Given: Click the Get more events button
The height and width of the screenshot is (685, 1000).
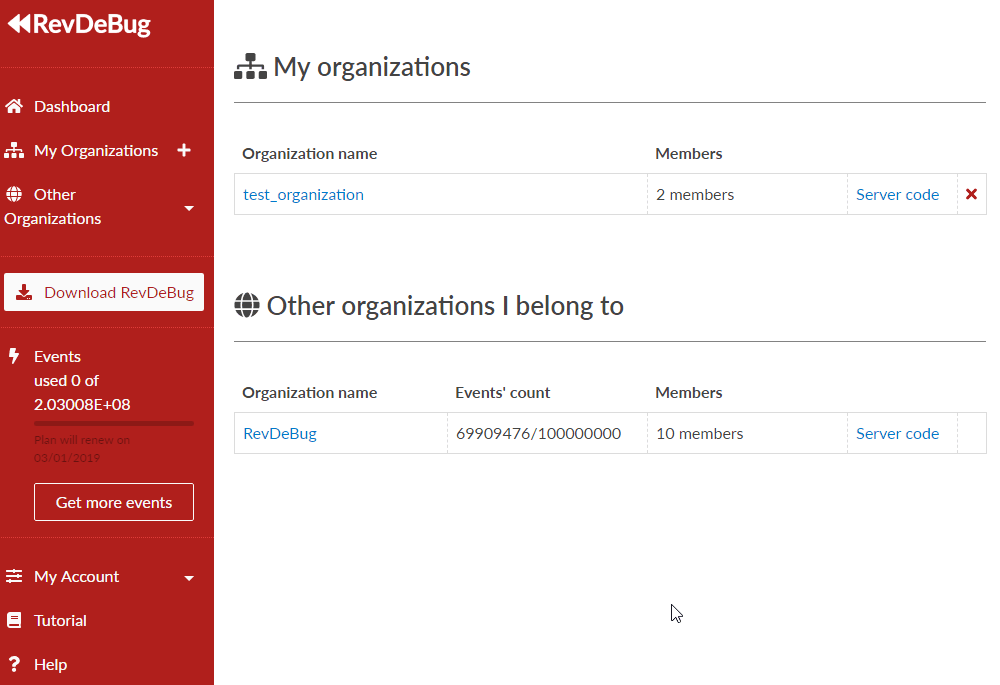Looking at the screenshot, I should [114, 502].
